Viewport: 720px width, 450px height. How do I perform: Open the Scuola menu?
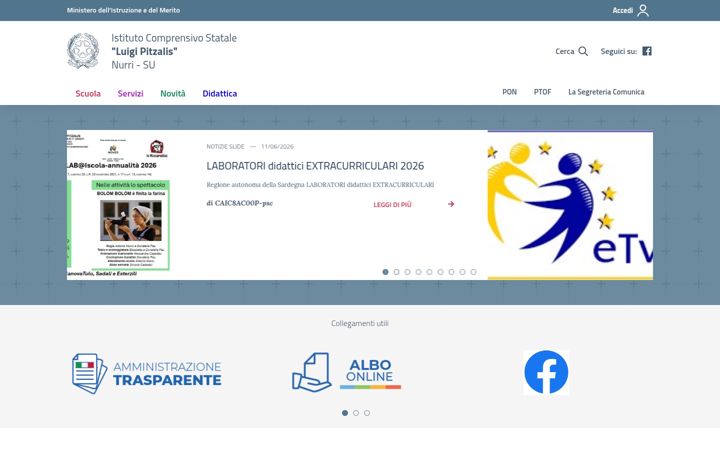click(x=88, y=93)
